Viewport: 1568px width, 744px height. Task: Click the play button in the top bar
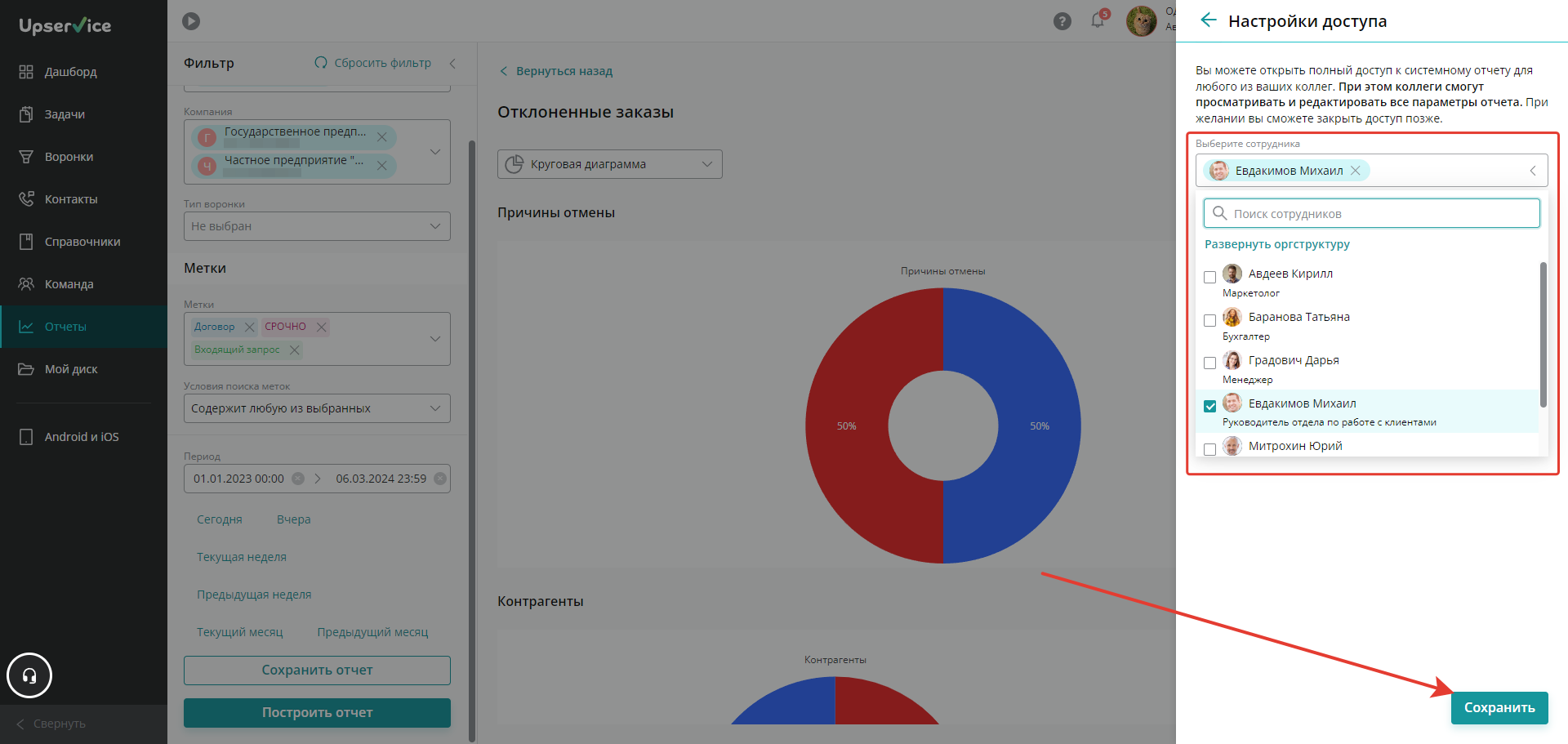click(x=191, y=21)
